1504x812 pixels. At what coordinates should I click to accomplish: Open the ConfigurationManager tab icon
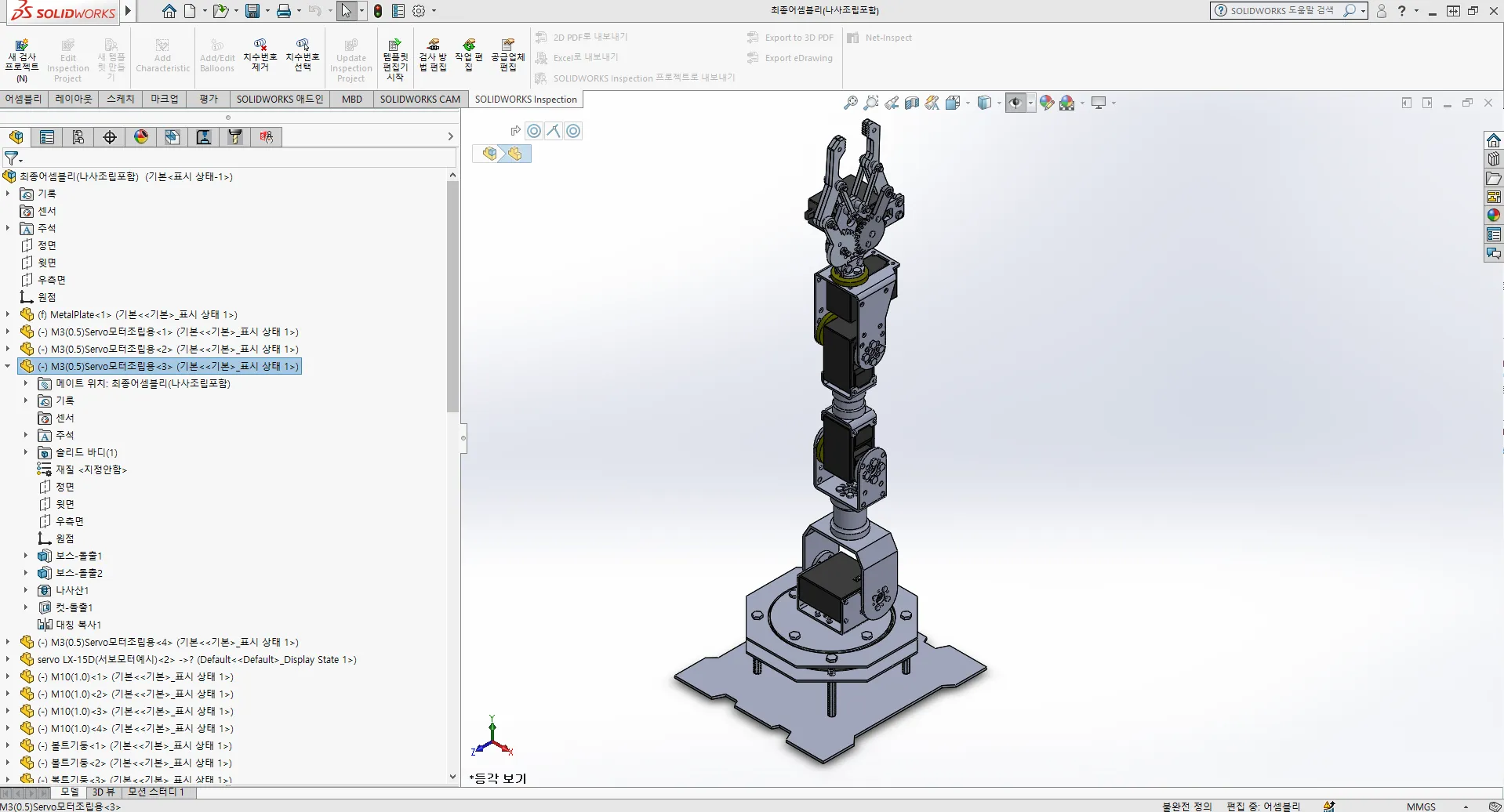click(78, 137)
